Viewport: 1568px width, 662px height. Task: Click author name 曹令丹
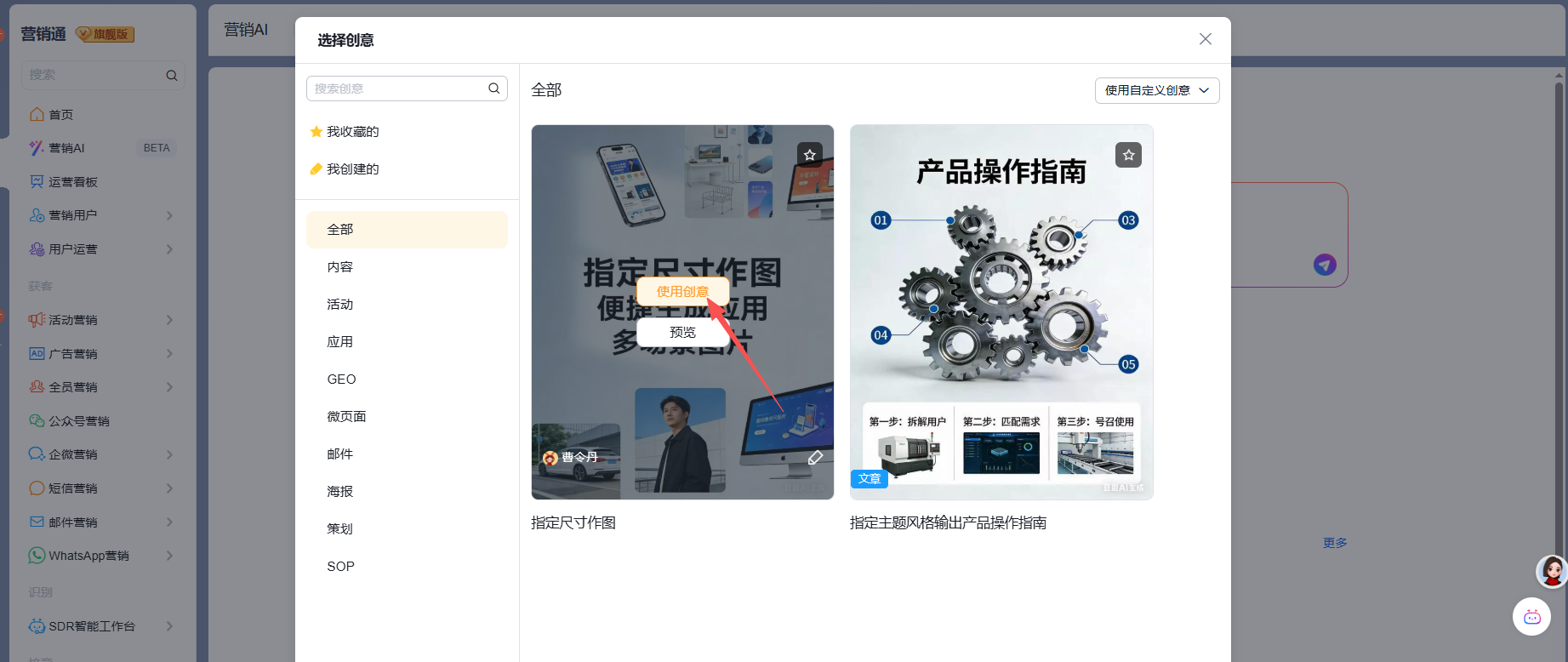tap(579, 458)
